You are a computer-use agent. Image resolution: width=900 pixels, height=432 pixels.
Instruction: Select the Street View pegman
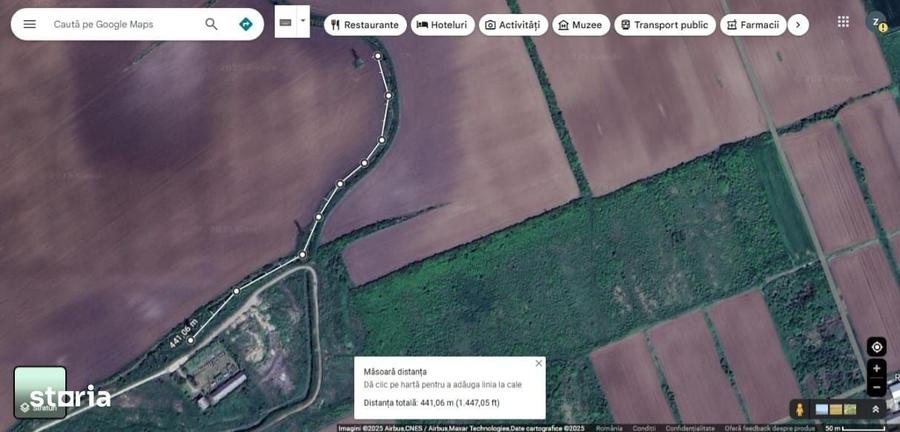pyautogui.click(x=798, y=409)
